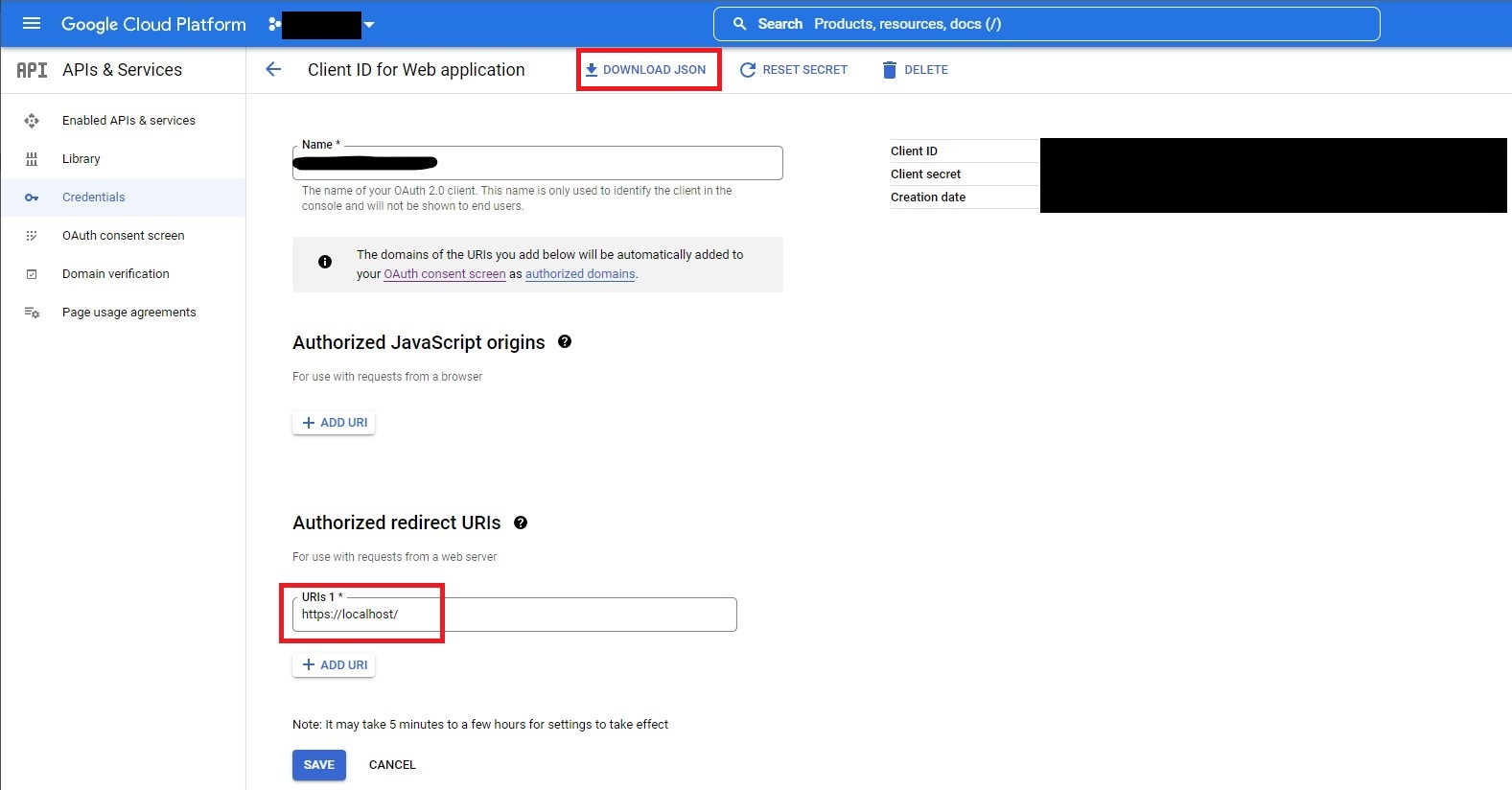Focus the URIs 1 https://localhost/ field

(515, 615)
